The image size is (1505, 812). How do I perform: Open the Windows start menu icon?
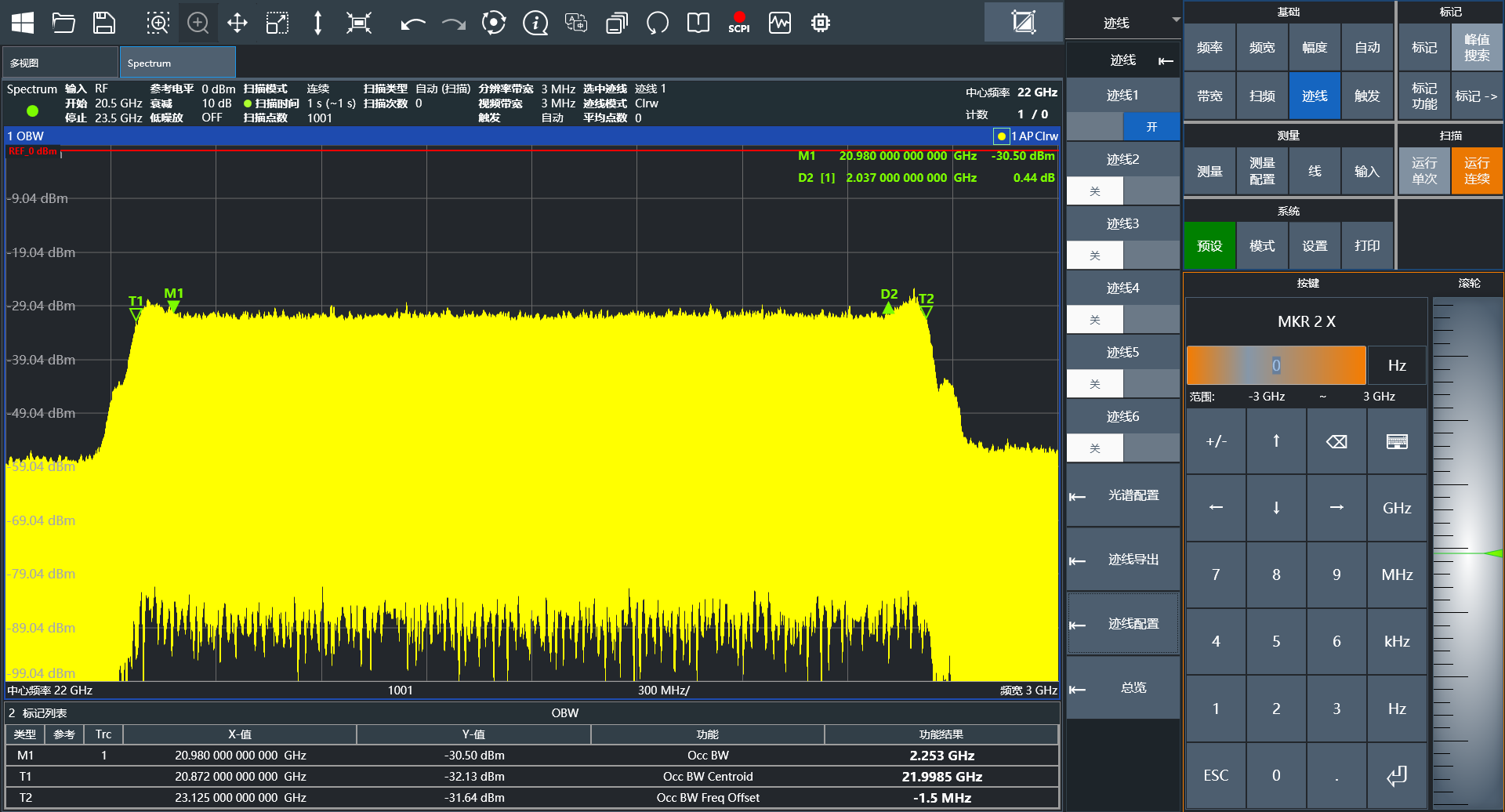point(23,23)
